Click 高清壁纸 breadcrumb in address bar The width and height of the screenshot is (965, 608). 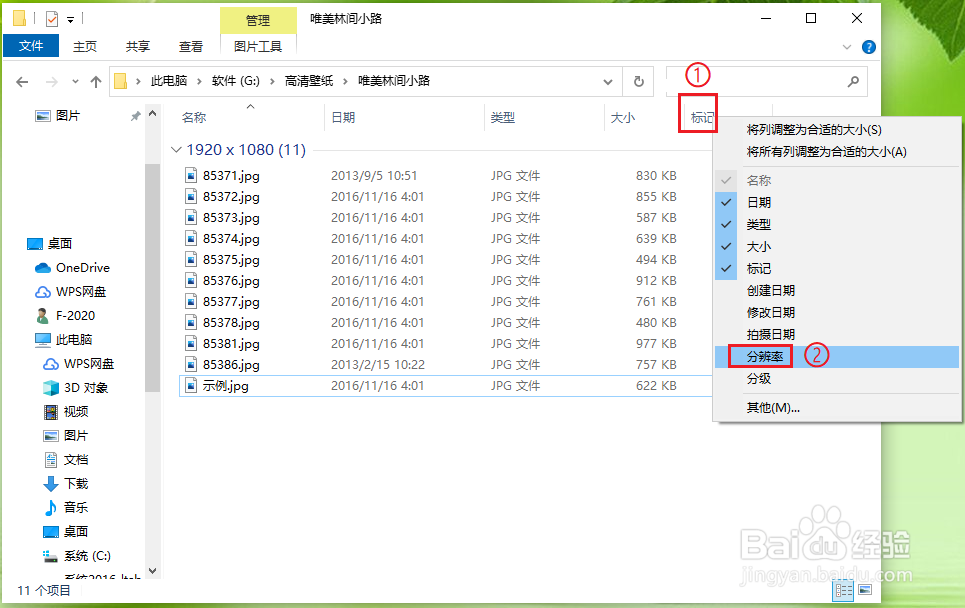coord(309,81)
